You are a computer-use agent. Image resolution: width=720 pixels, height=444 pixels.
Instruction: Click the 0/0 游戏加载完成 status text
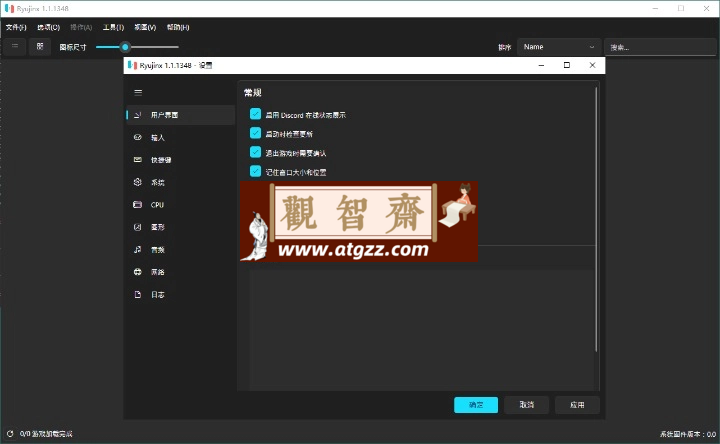click(46, 433)
